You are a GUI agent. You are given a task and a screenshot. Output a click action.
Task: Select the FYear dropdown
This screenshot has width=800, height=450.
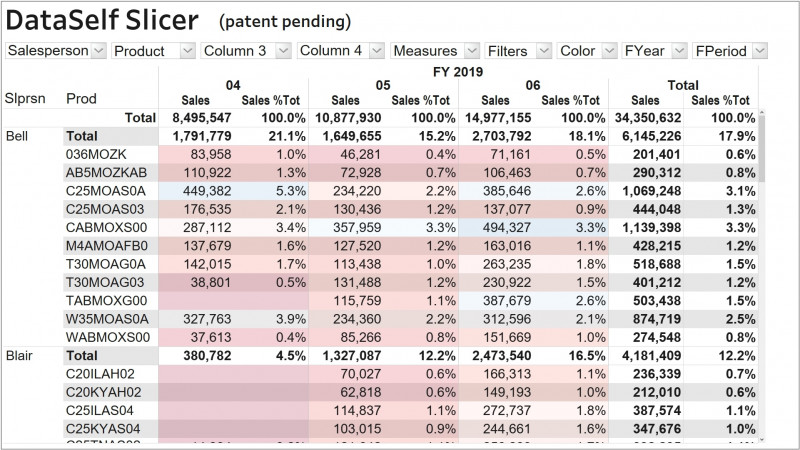(654, 51)
